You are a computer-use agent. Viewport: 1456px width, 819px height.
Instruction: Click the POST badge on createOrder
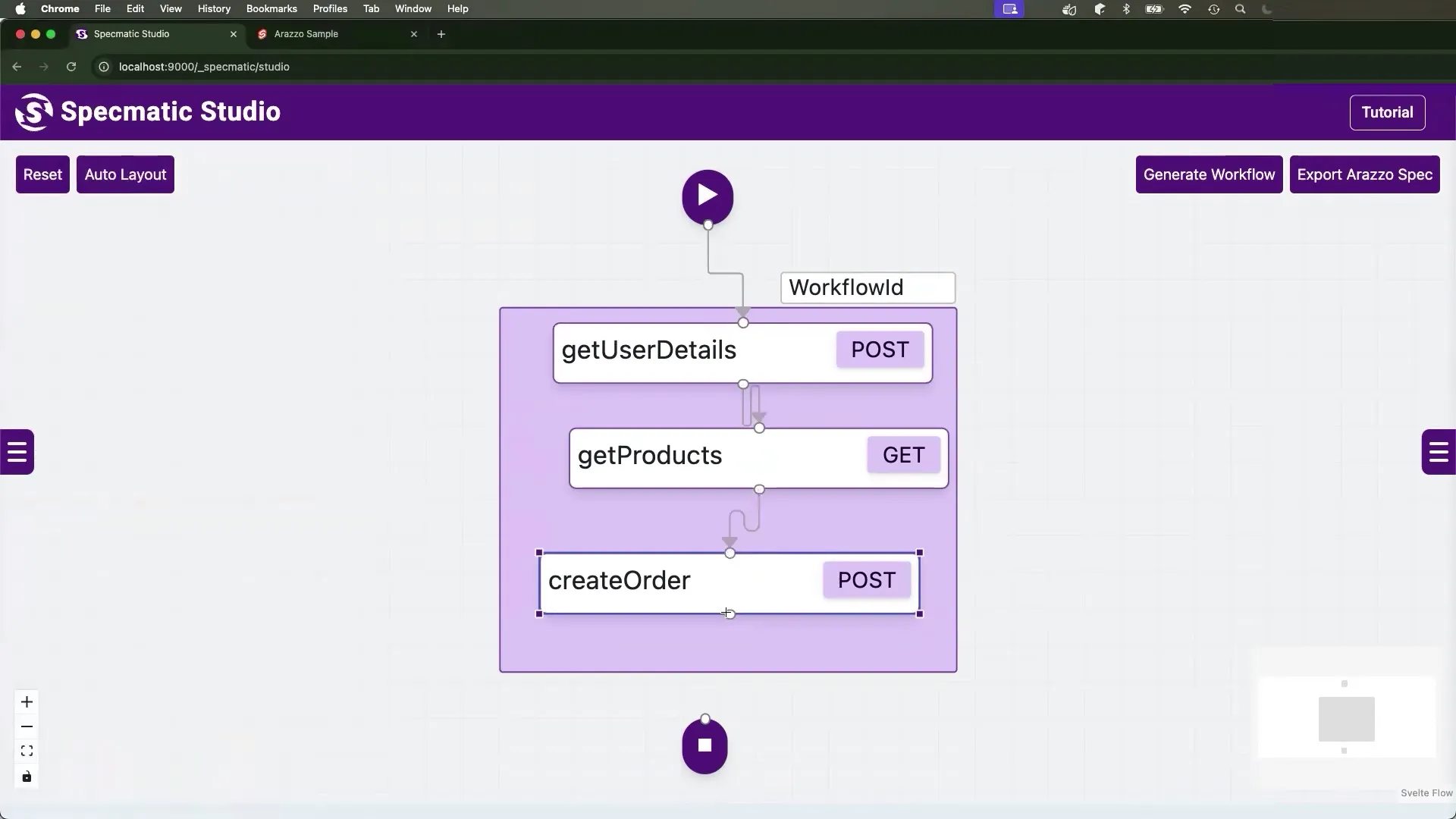867,580
